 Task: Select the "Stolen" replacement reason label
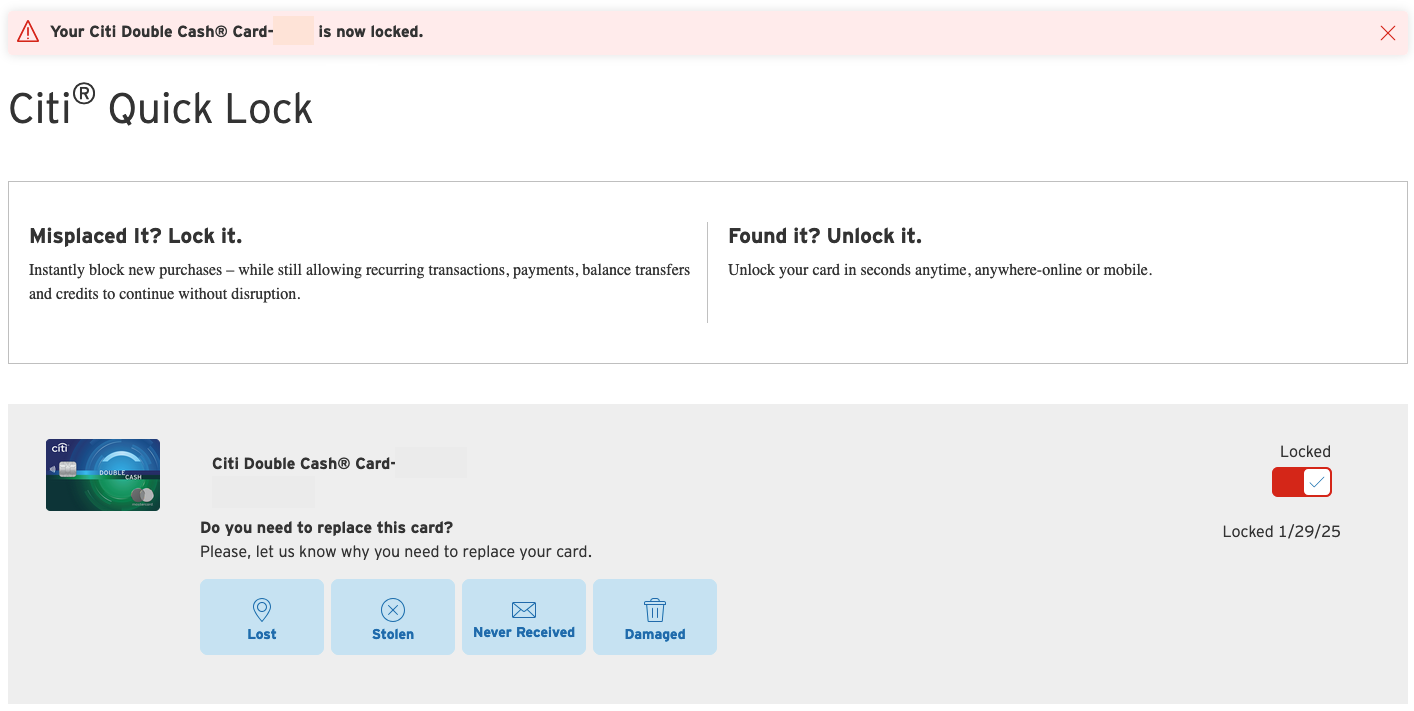pyautogui.click(x=393, y=634)
